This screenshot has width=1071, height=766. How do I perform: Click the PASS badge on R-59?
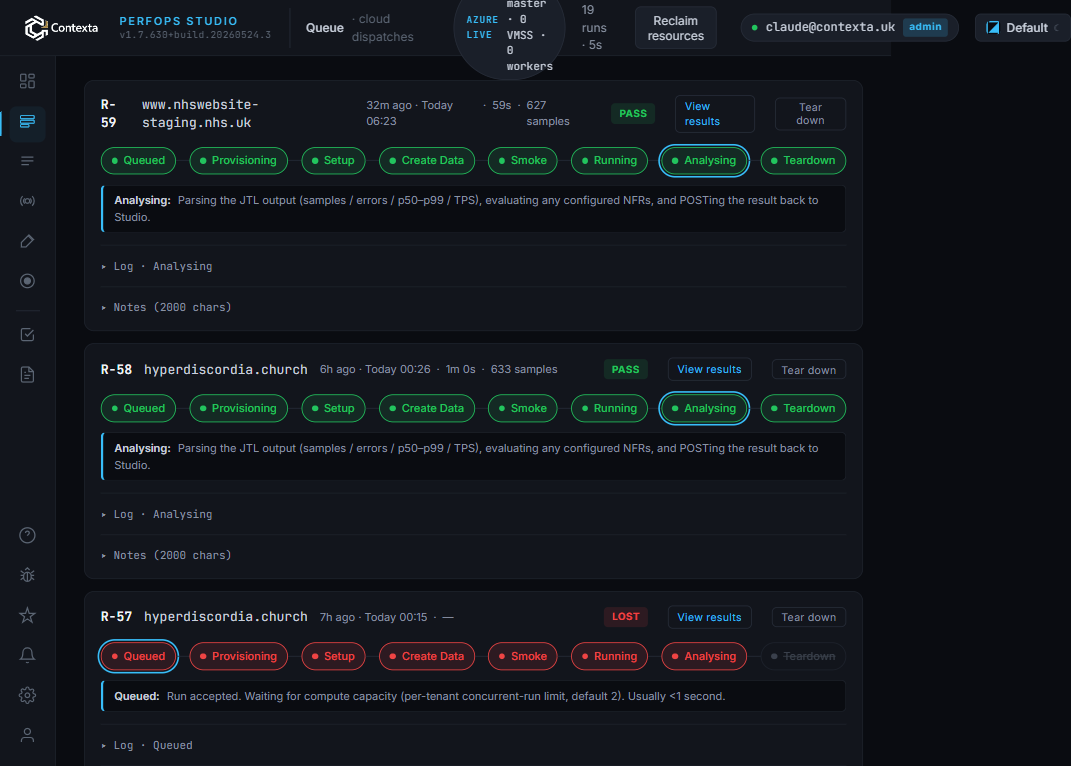click(632, 113)
